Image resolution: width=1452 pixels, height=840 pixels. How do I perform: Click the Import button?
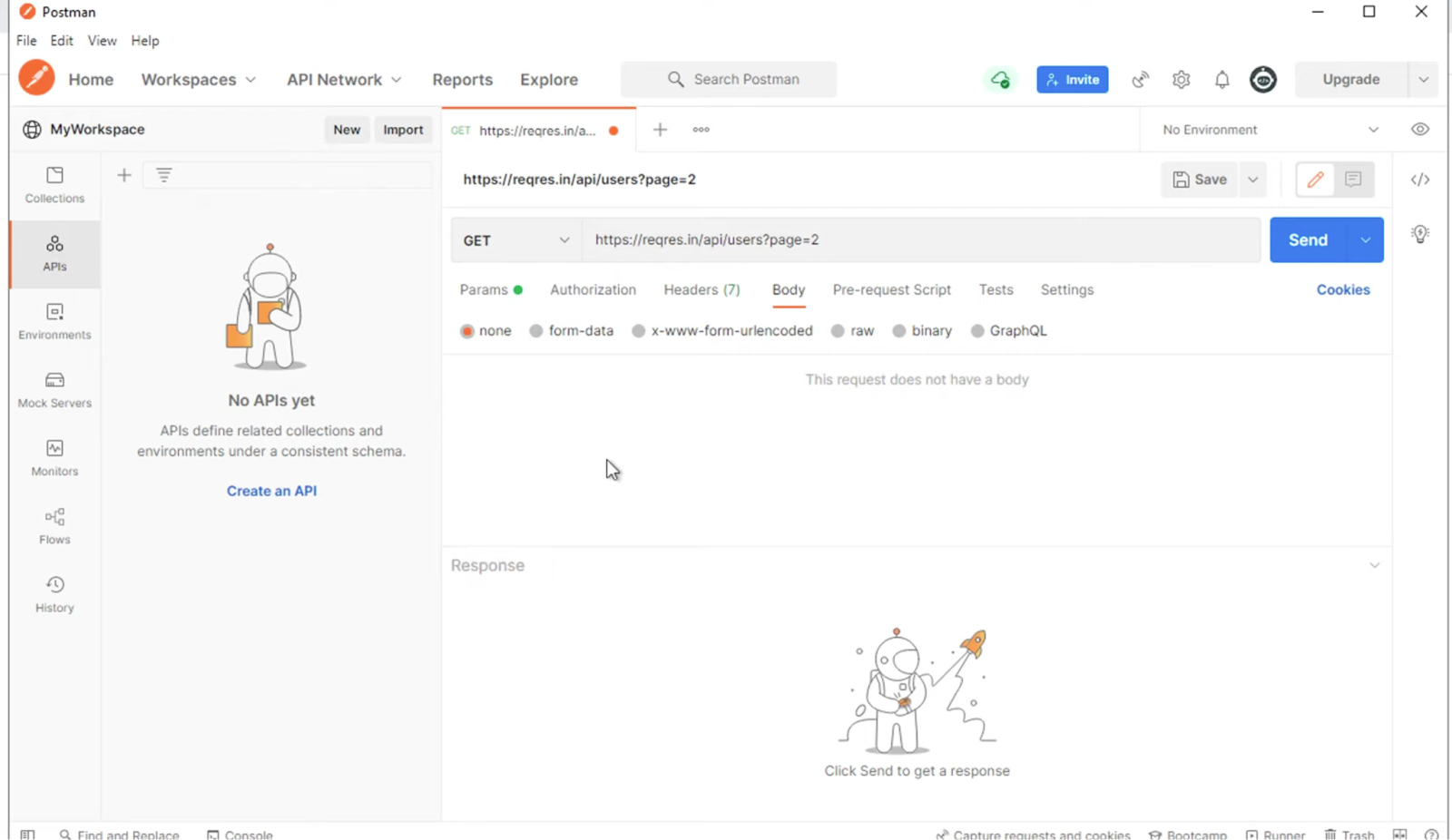tap(403, 130)
